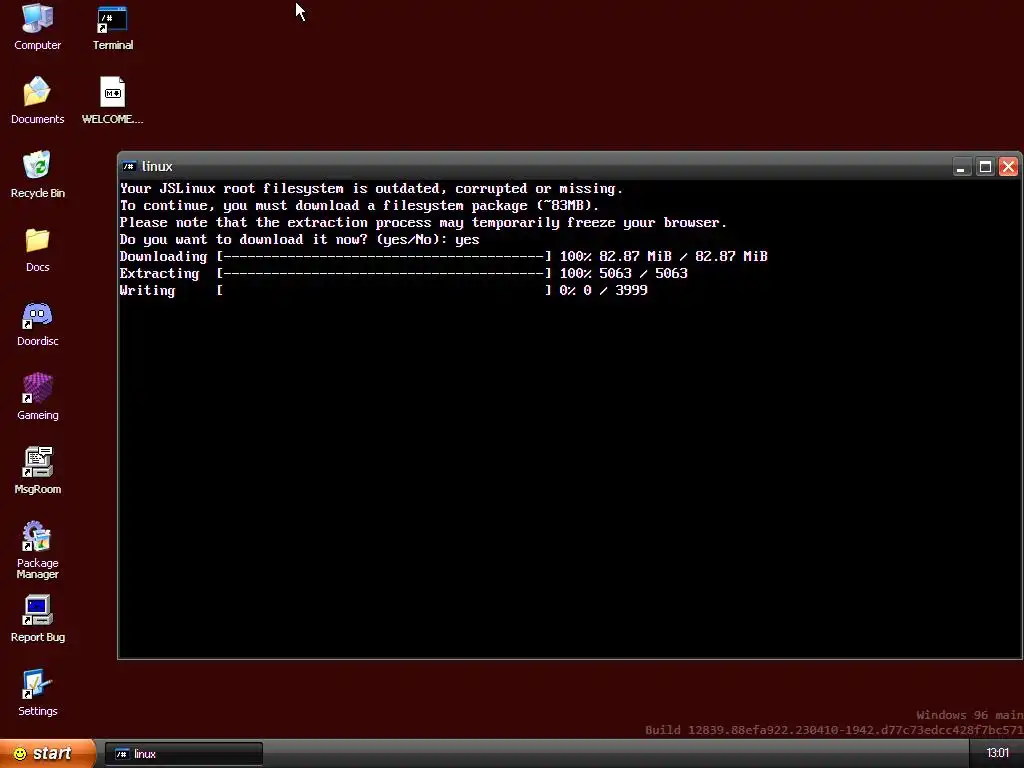Select the linux taskbar entry
The image size is (1024, 768).
point(184,754)
